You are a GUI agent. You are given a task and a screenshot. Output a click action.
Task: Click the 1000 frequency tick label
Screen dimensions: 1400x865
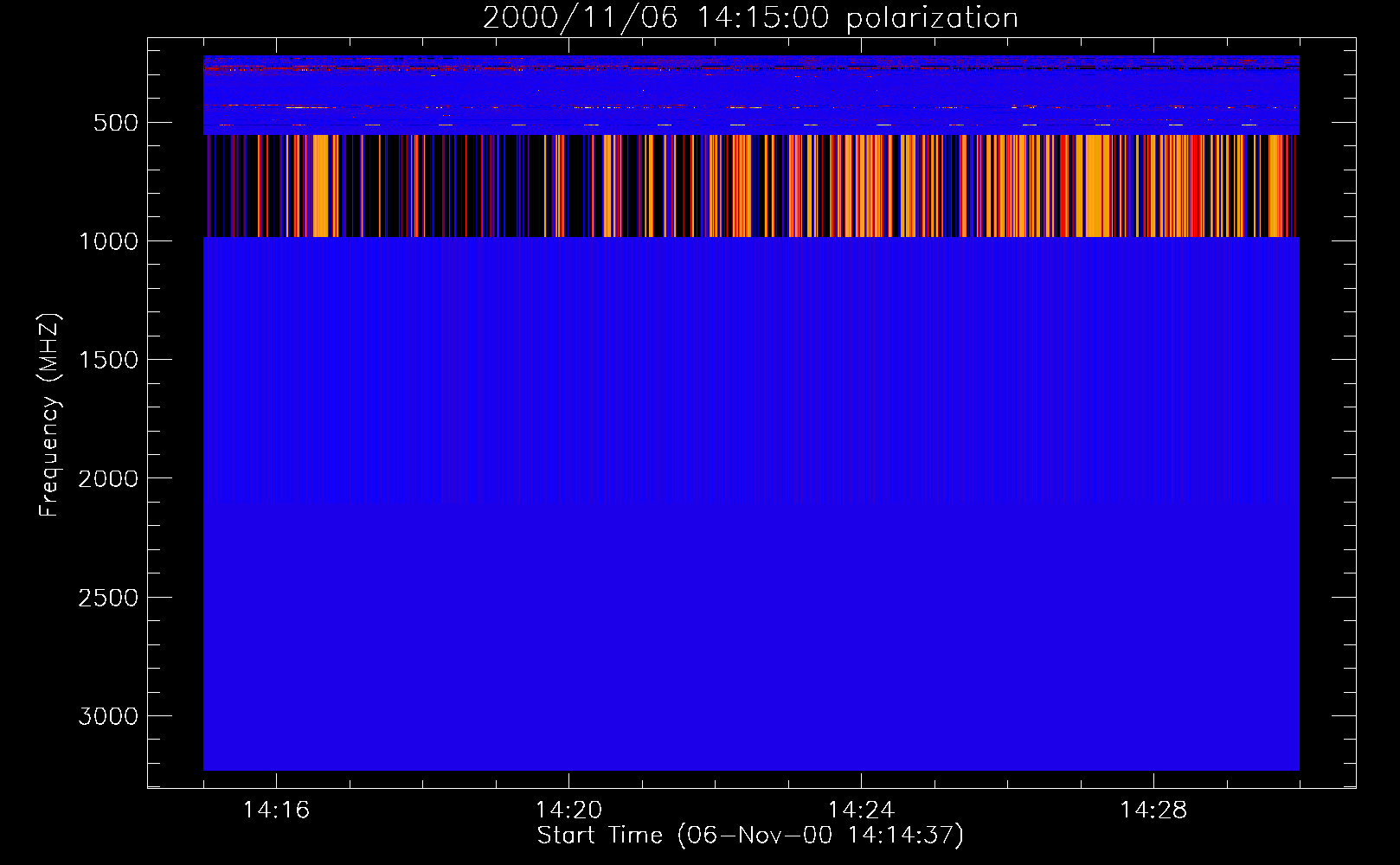tap(109, 241)
